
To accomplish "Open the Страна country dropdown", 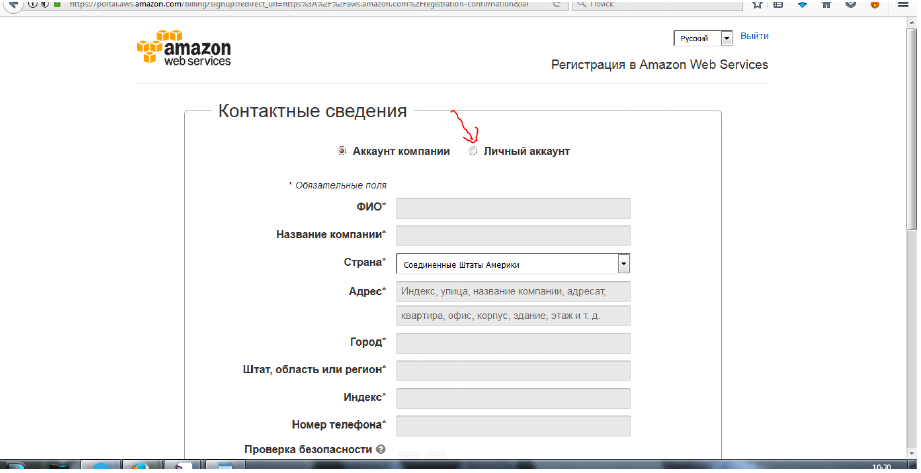I will tap(513, 264).
